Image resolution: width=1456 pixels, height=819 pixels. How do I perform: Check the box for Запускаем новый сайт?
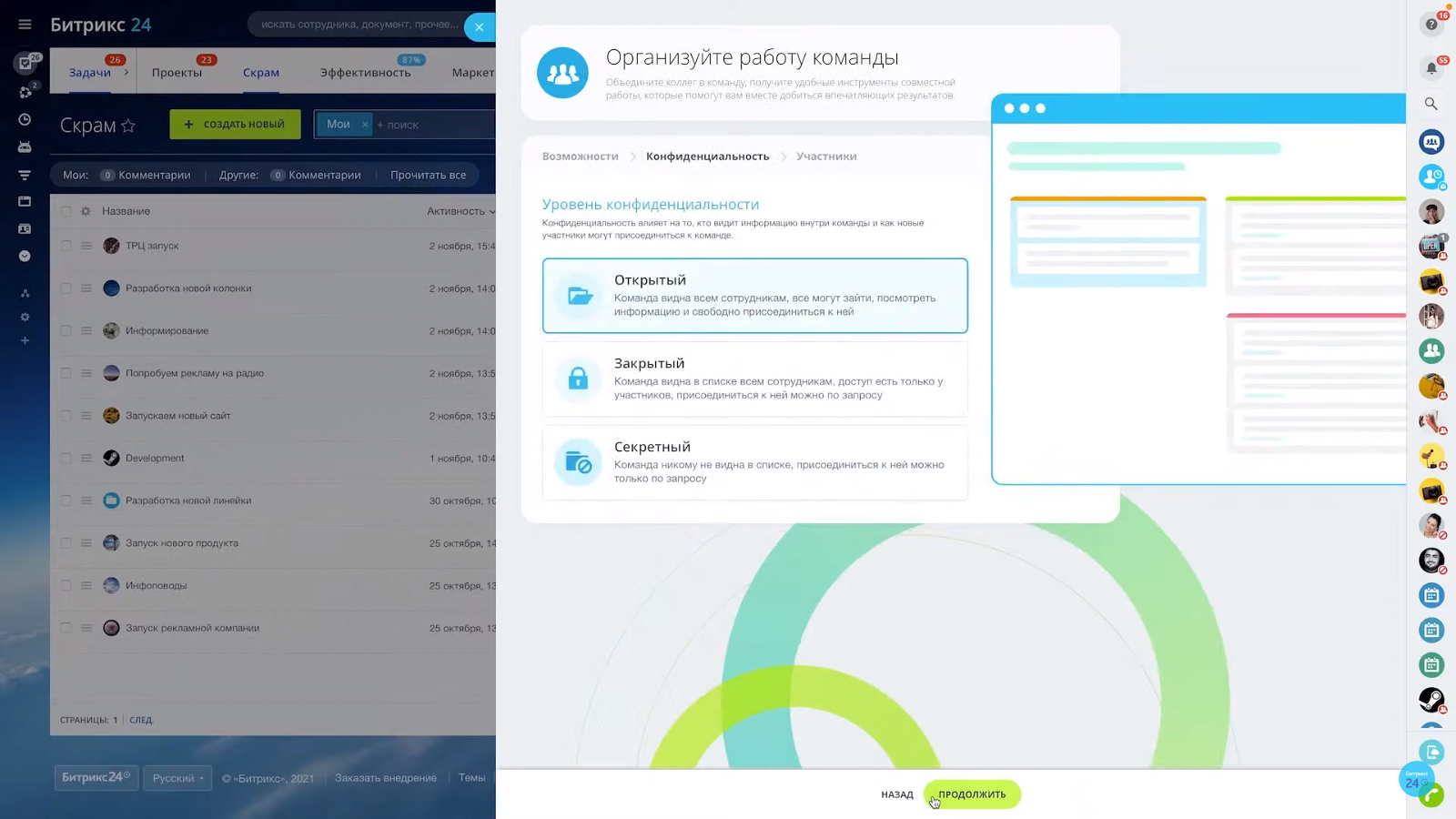tap(66, 416)
